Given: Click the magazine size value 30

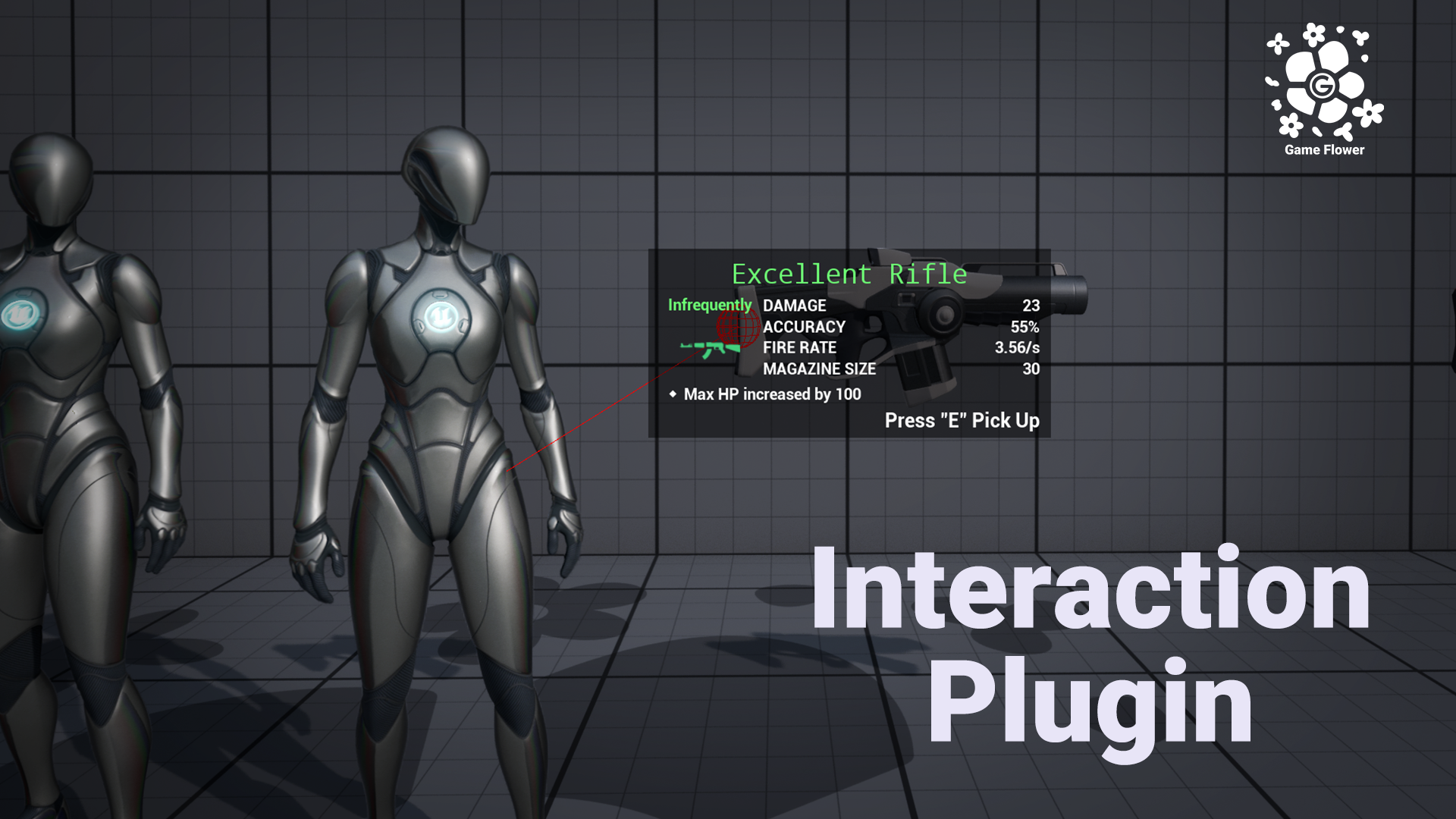Looking at the screenshot, I should (1031, 369).
